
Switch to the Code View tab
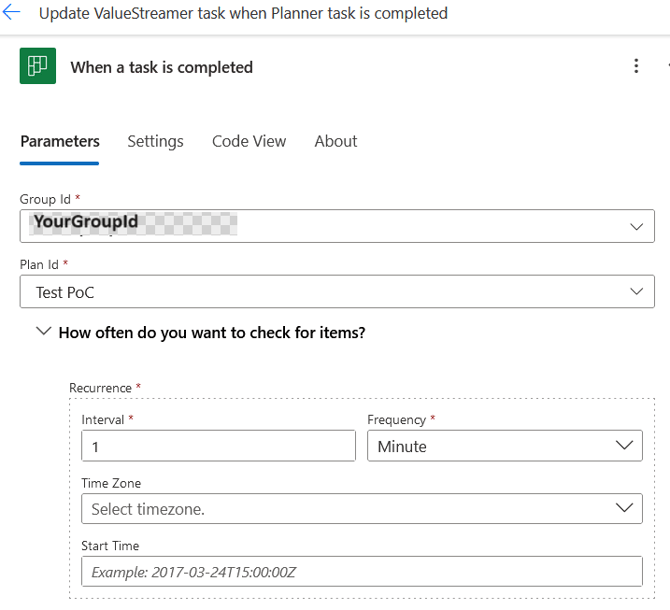(x=249, y=142)
